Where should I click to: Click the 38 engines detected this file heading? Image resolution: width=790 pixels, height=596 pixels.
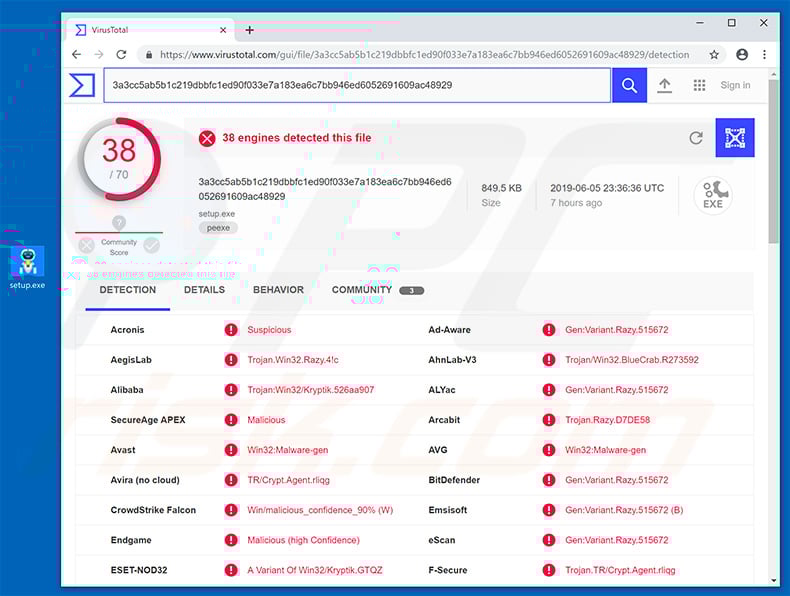[297, 138]
